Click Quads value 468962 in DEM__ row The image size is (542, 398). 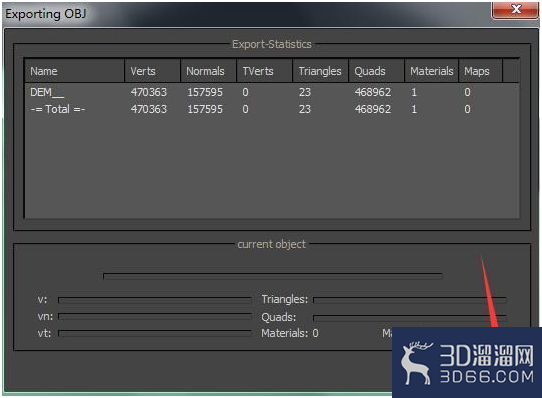click(373, 92)
